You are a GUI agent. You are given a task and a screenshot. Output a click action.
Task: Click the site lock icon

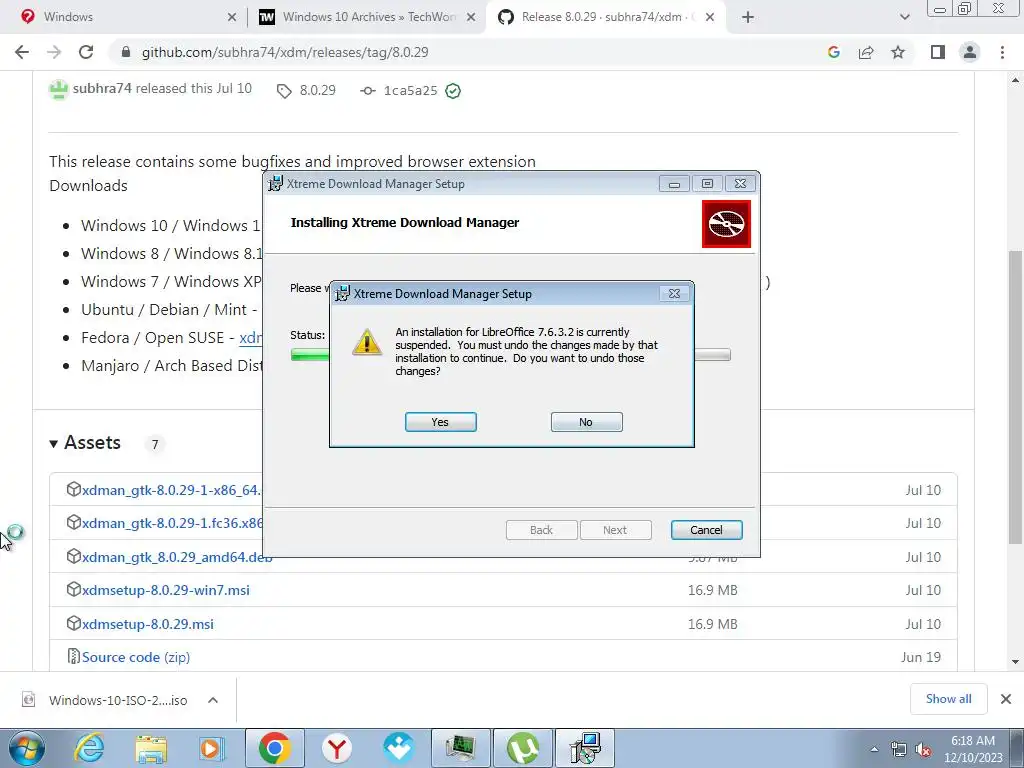(126, 52)
